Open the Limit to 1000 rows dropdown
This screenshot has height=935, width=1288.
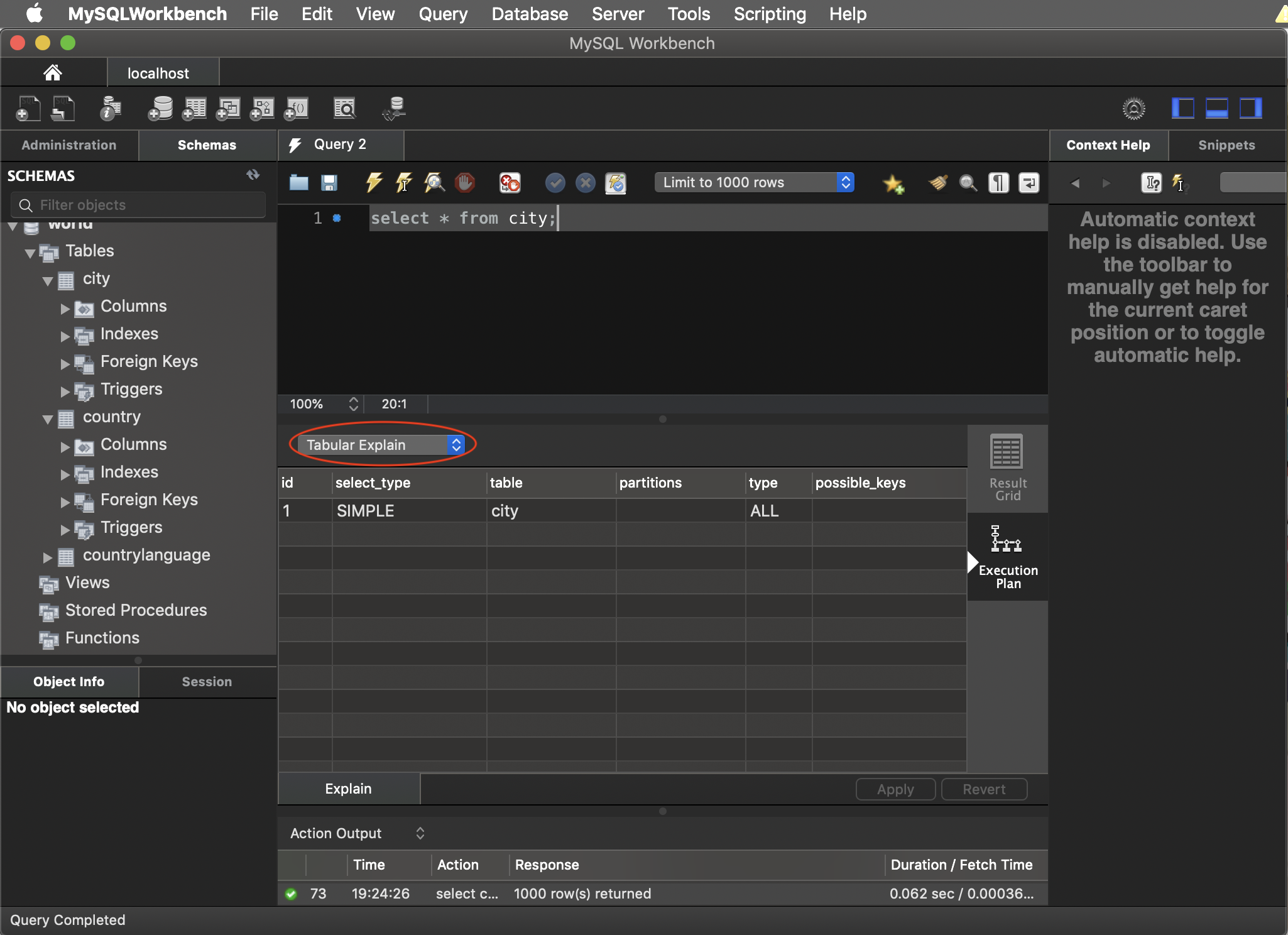click(x=754, y=182)
